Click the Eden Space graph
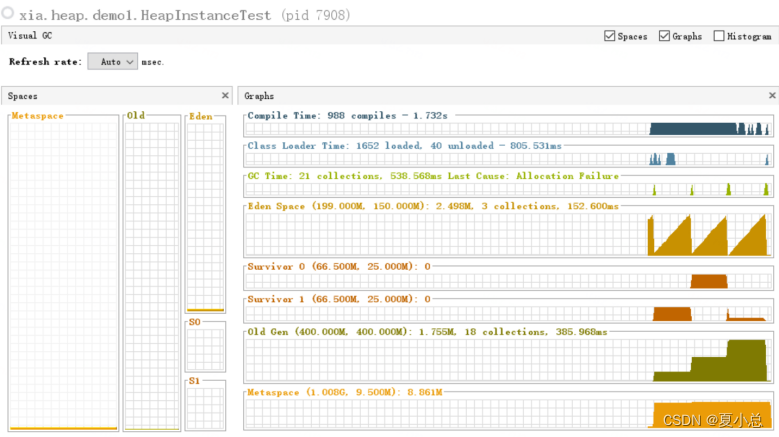The height and width of the screenshot is (437, 779). (x=508, y=234)
